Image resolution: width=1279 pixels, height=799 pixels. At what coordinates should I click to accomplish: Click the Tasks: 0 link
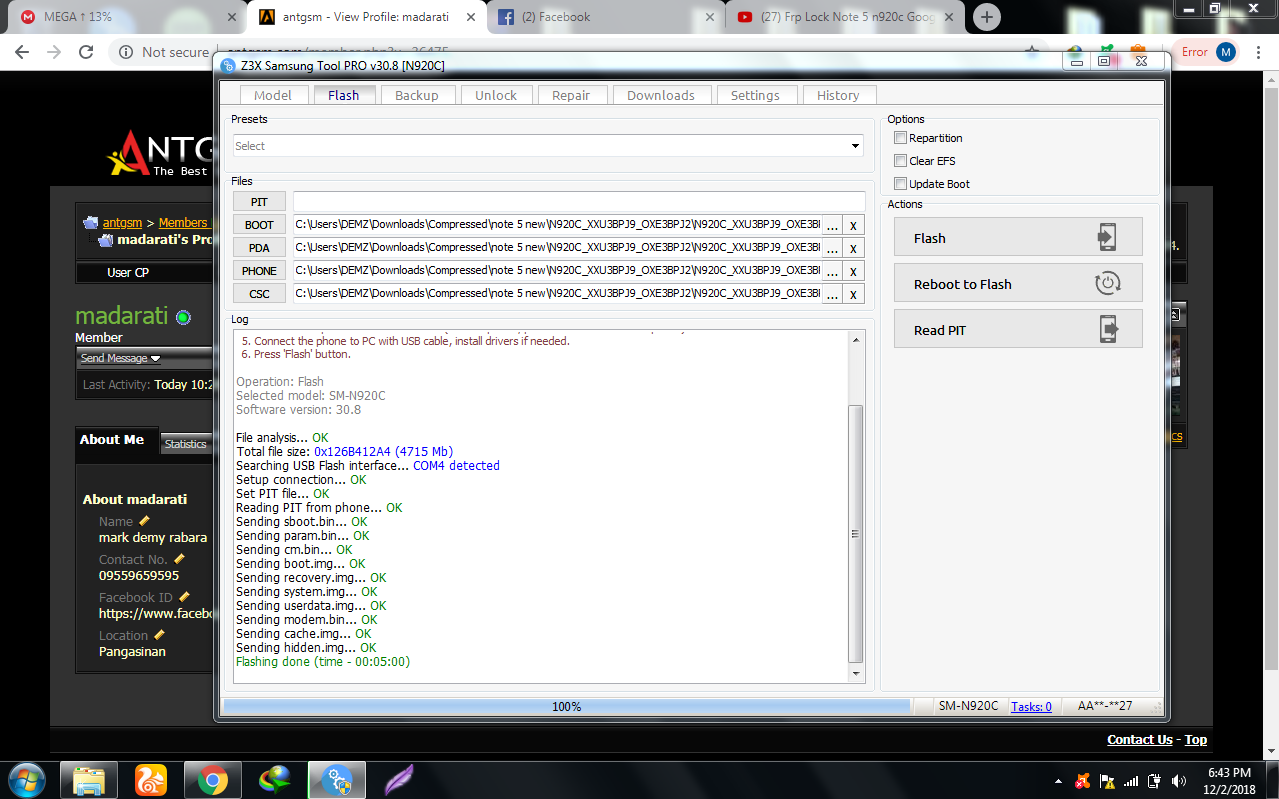coord(1031,706)
